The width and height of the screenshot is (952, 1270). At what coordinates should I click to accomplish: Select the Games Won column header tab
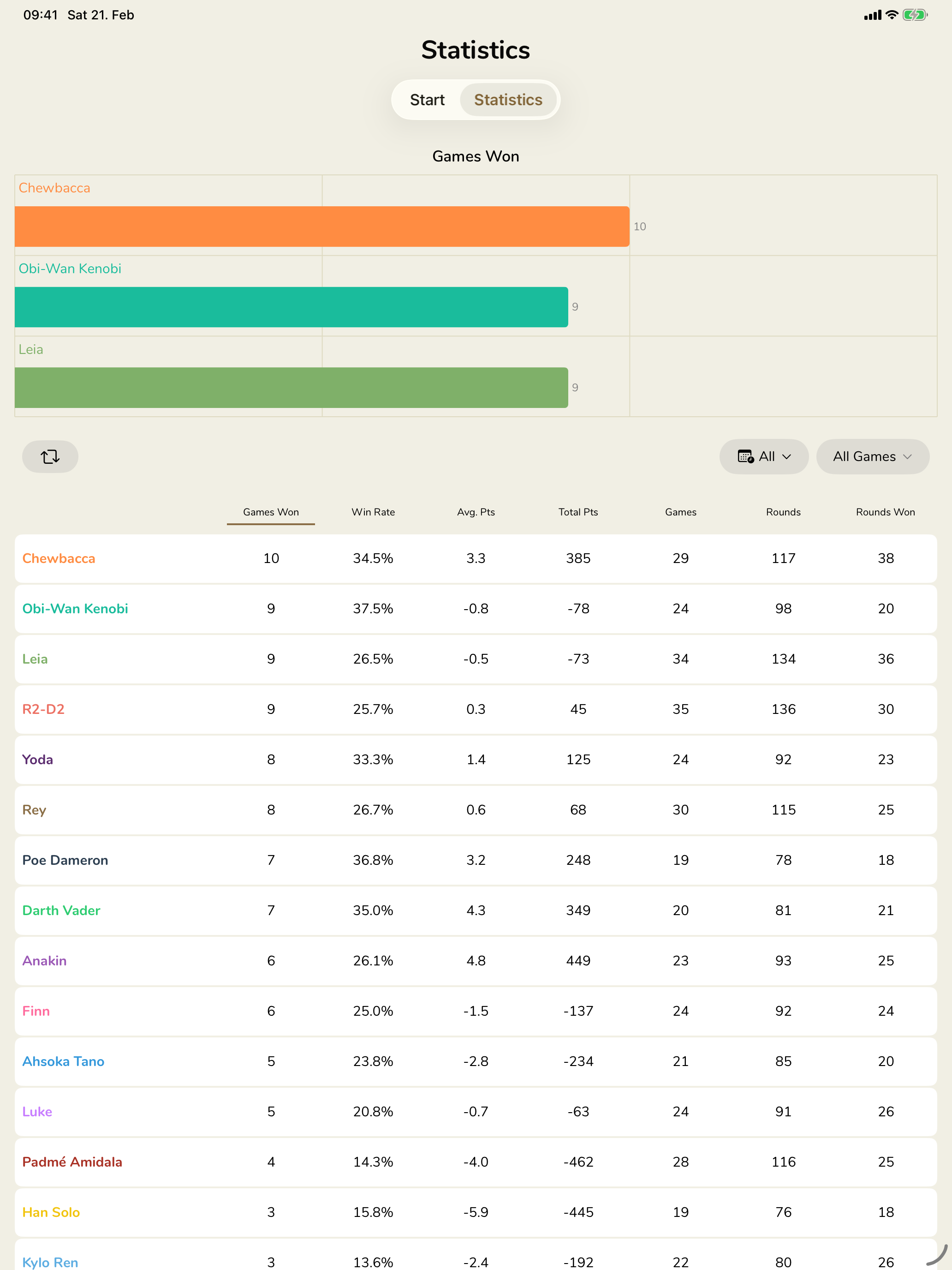[x=270, y=512]
